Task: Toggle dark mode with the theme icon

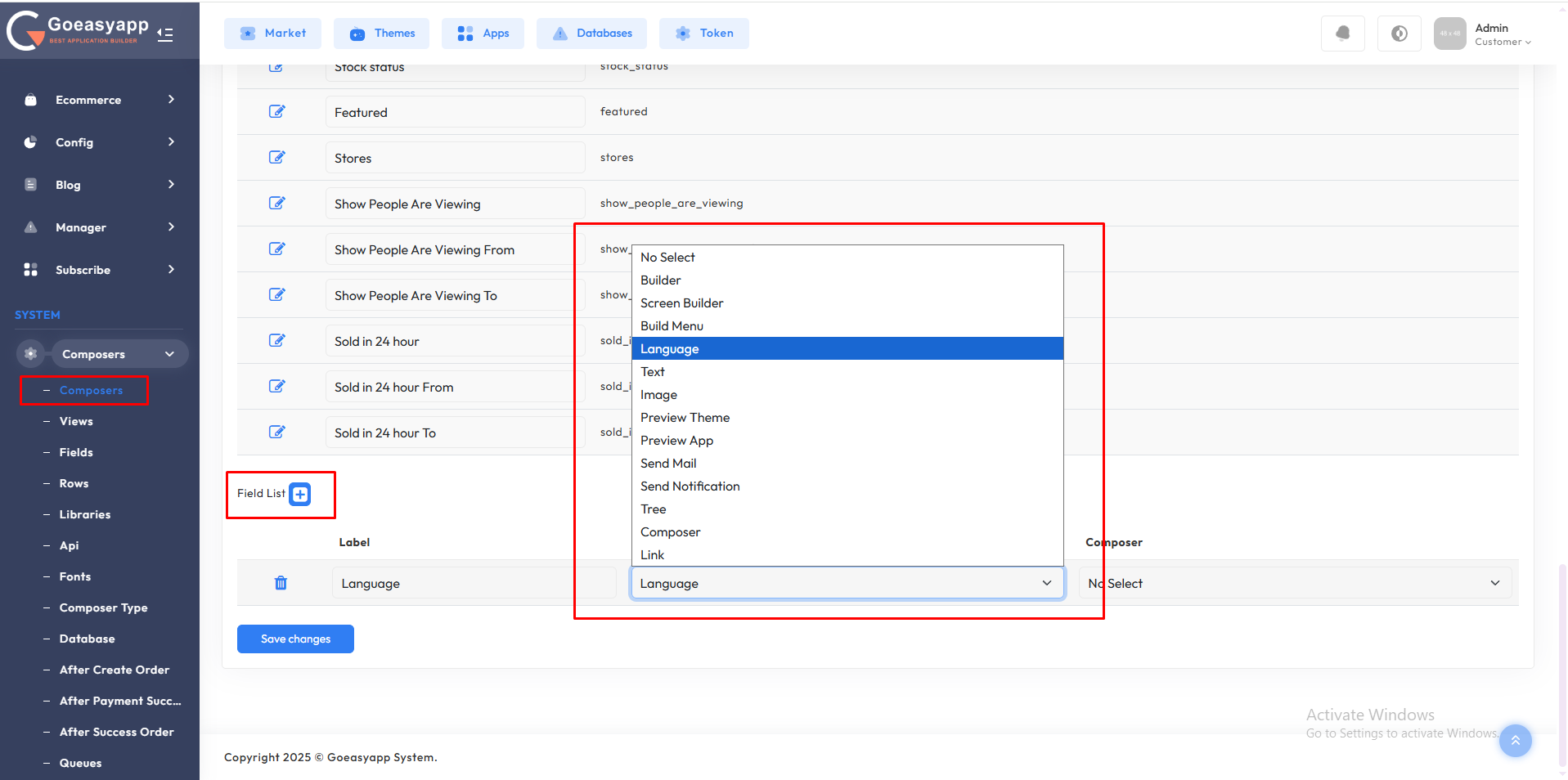Action: pyautogui.click(x=1399, y=34)
